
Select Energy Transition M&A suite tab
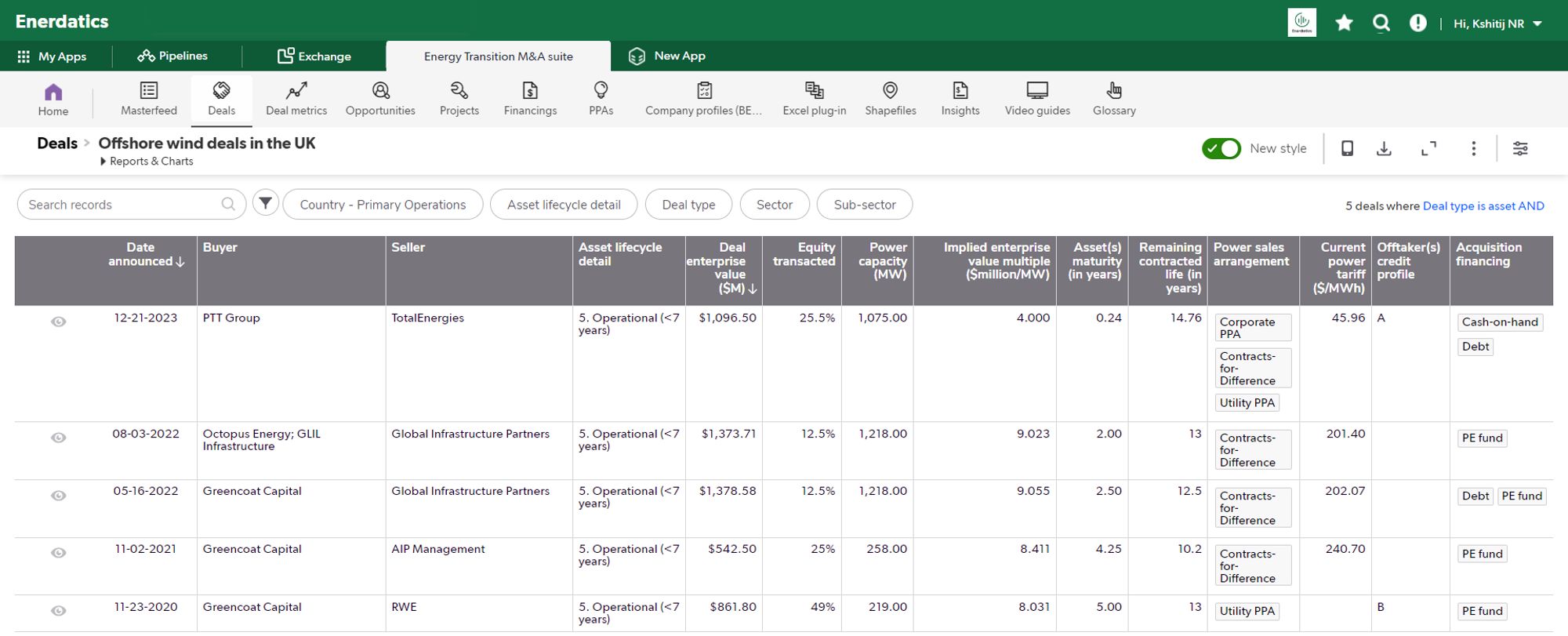[x=499, y=56]
